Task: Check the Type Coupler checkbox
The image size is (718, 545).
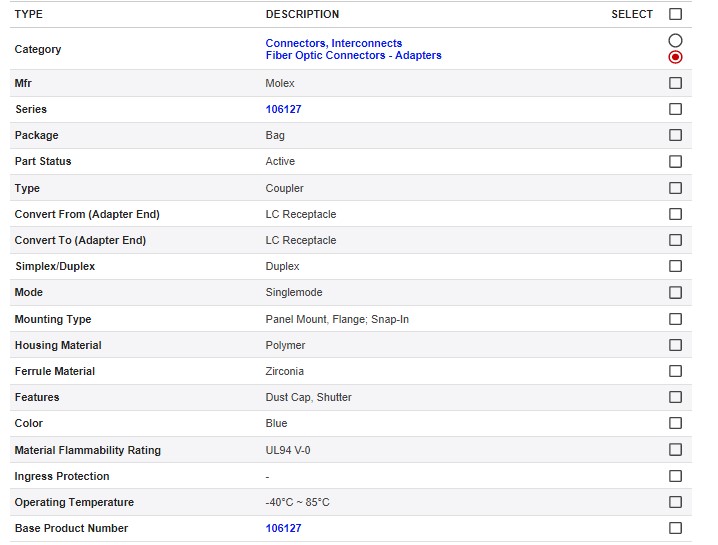Action: [675, 188]
